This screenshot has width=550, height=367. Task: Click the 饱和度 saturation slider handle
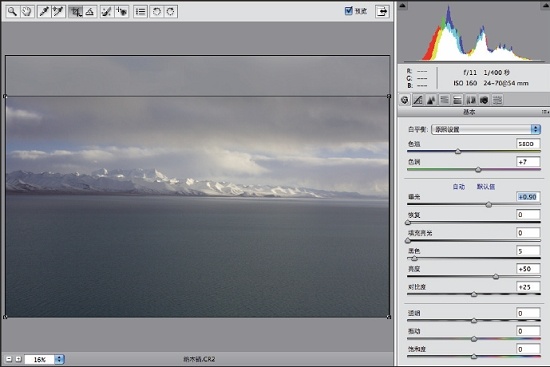[x=474, y=356]
